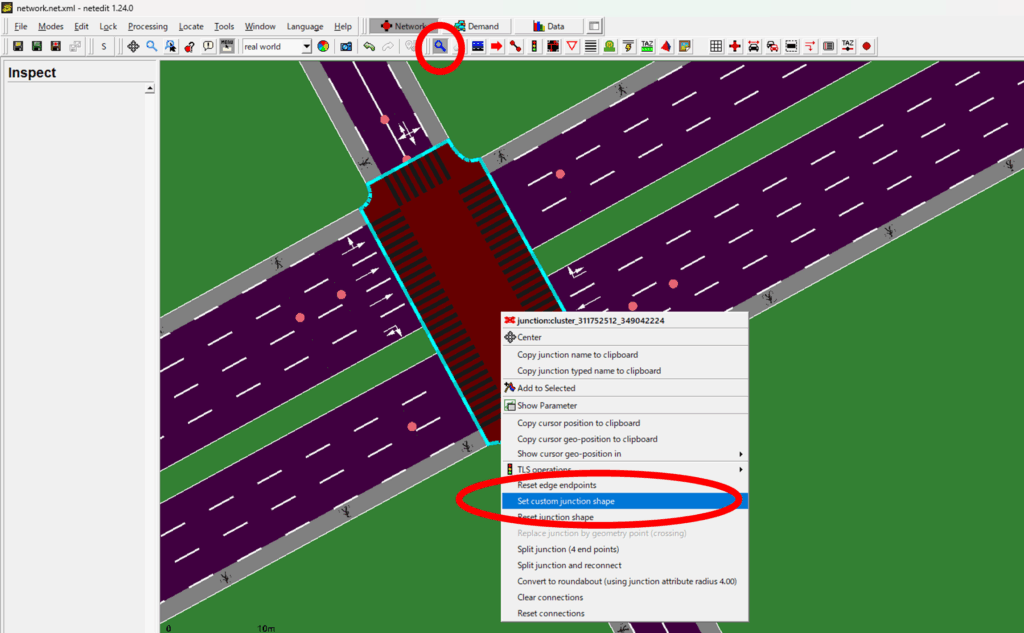Click the picture decal mode icon
This screenshot has width=1024, height=633.
coord(684,46)
